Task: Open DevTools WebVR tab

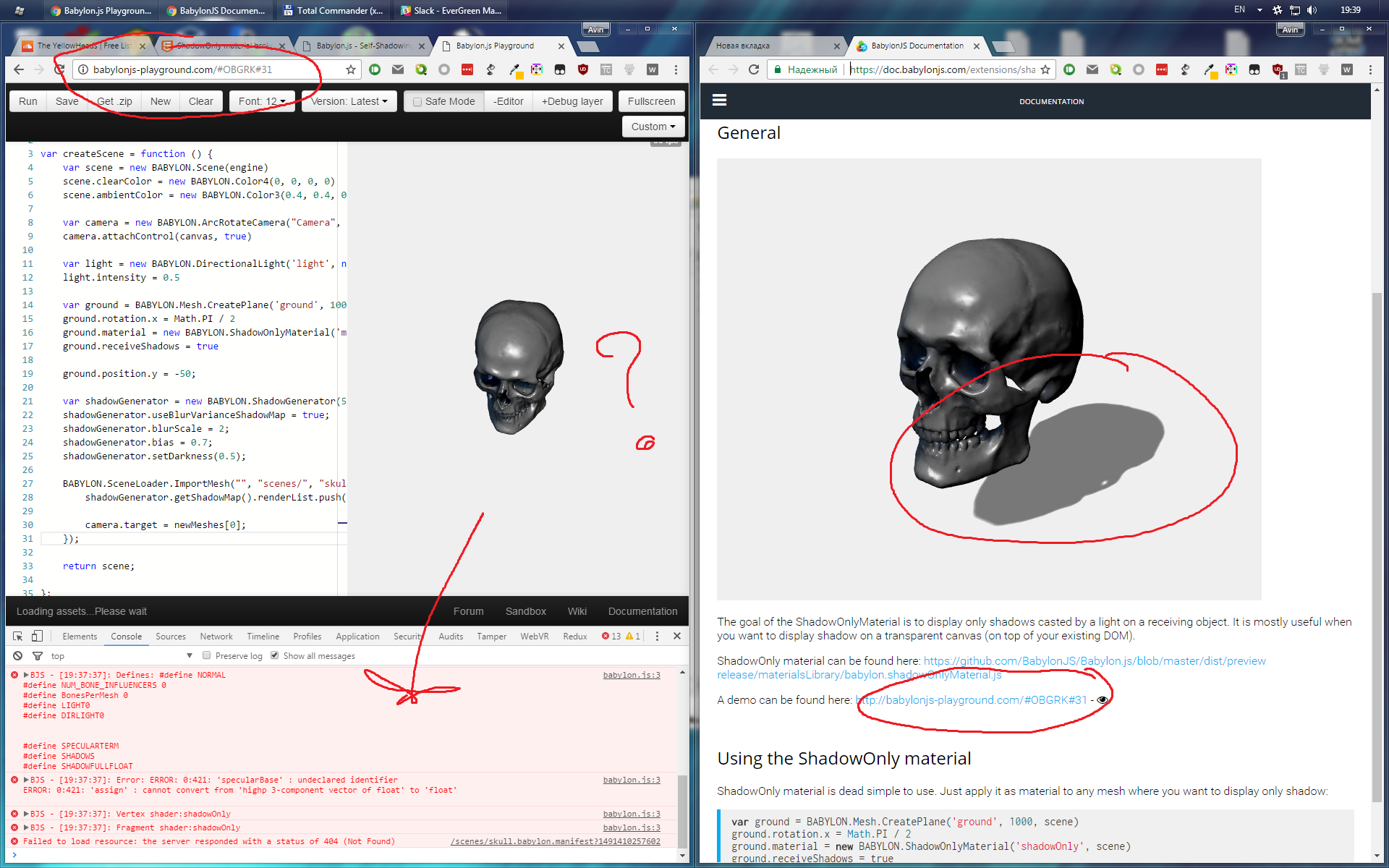Action: click(x=535, y=637)
